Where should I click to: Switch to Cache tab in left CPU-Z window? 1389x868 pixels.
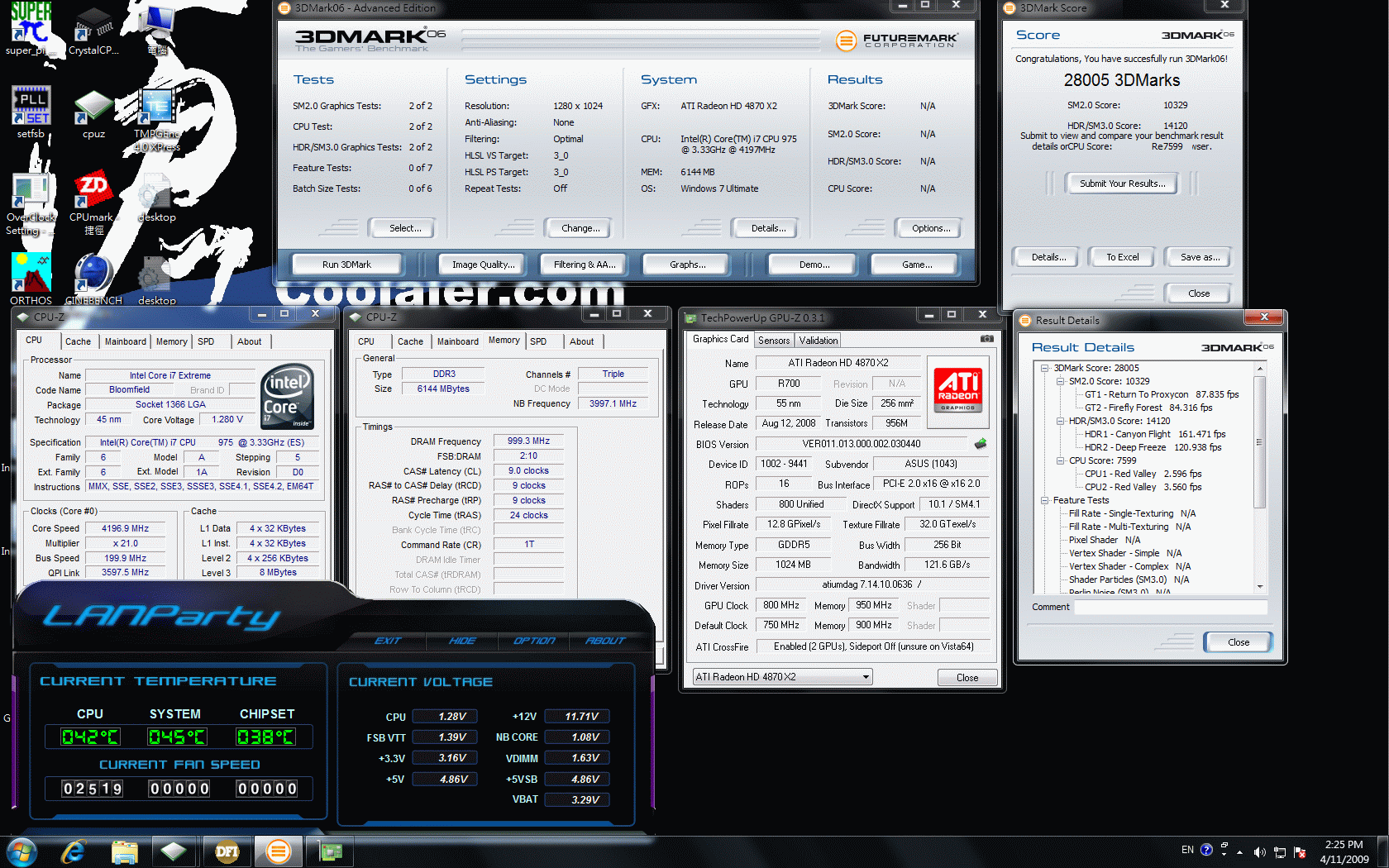pyautogui.click(x=78, y=341)
